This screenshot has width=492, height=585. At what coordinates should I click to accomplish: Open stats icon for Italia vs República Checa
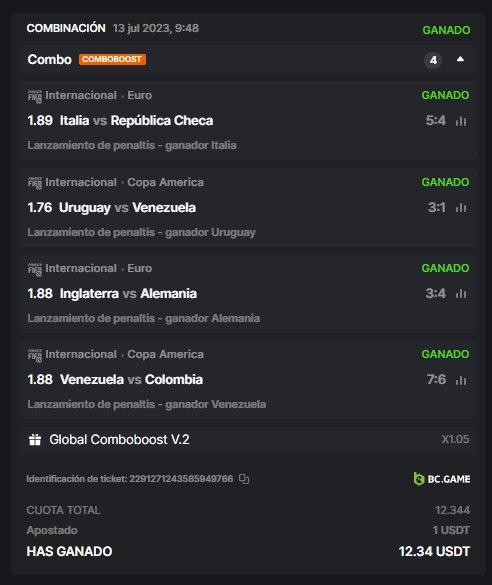point(461,121)
